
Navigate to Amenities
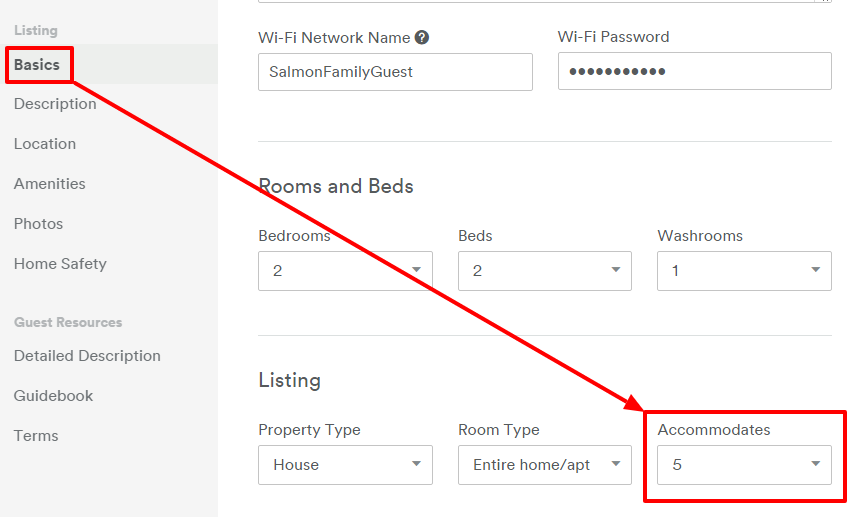[x=50, y=184]
